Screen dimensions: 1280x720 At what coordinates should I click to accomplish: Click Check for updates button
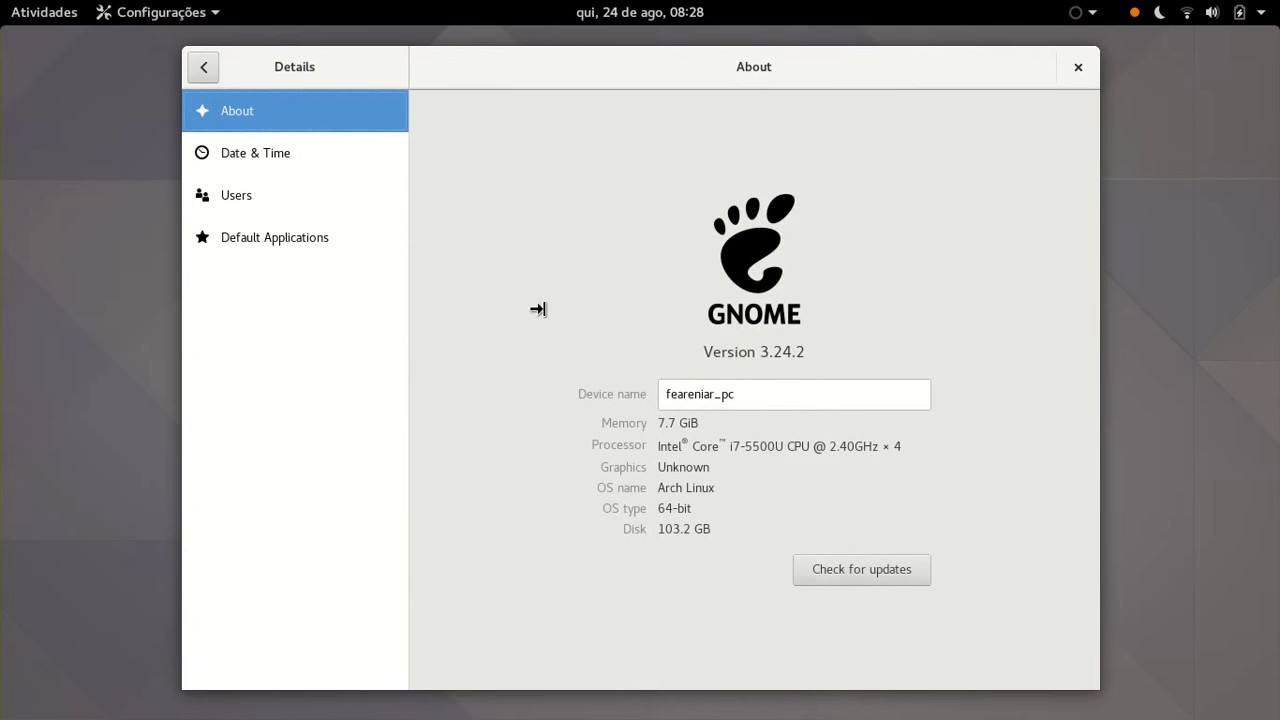(862, 570)
